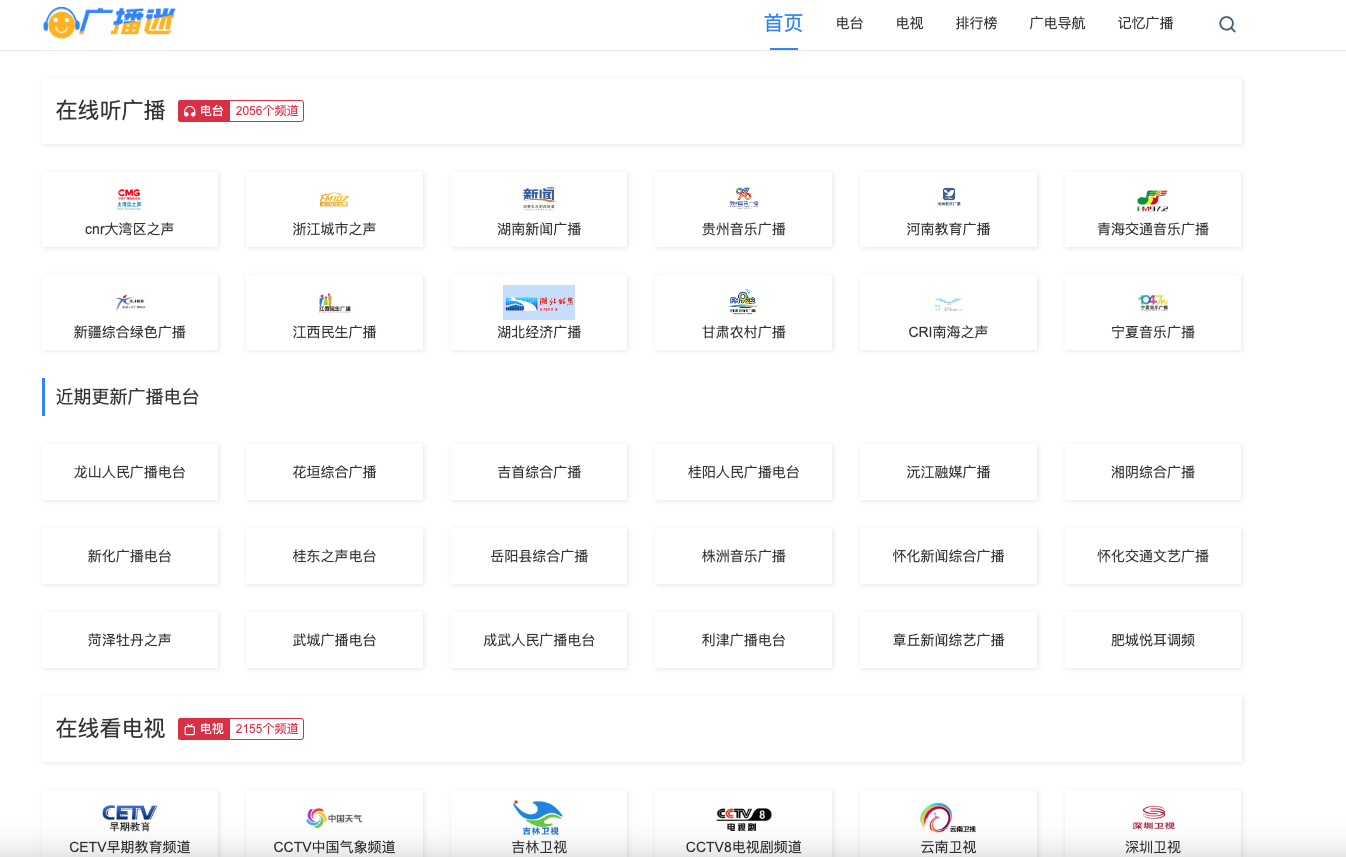The height and width of the screenshot is (857, 1346).
Task: Open the 龙山人民广播电台 link
Action: (130, 472)
